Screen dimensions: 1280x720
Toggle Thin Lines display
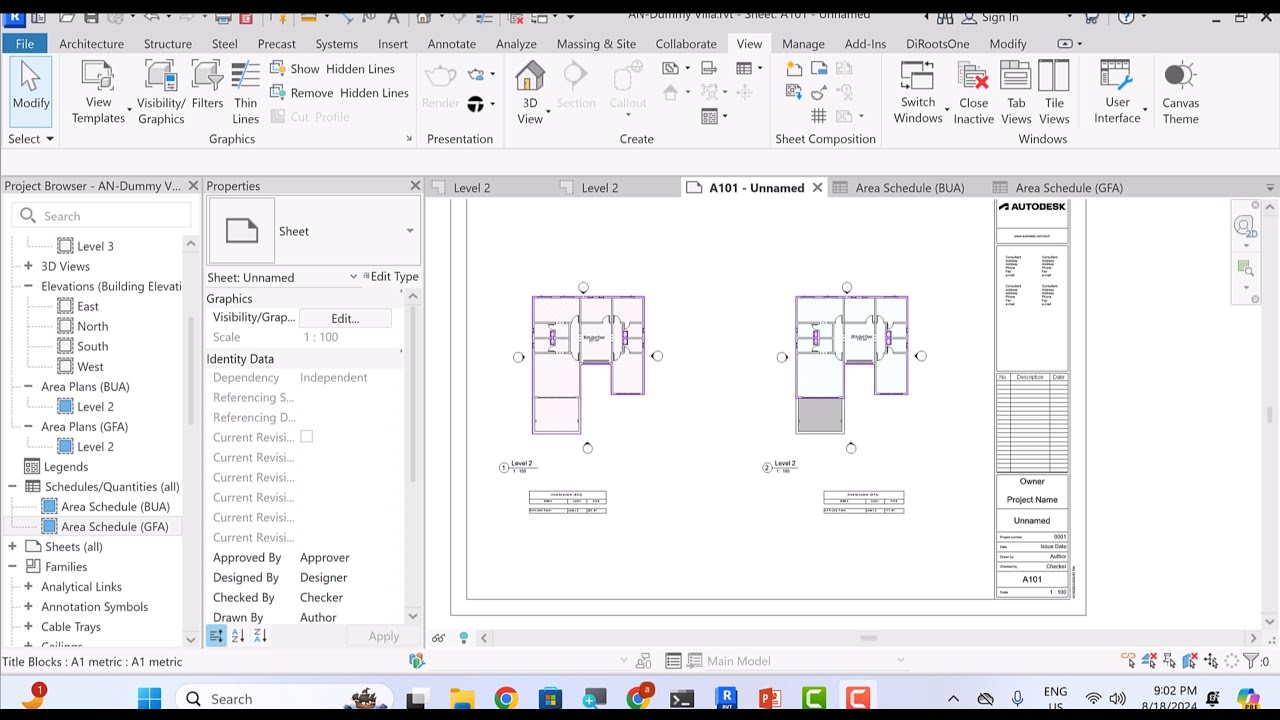click(246, 92)
